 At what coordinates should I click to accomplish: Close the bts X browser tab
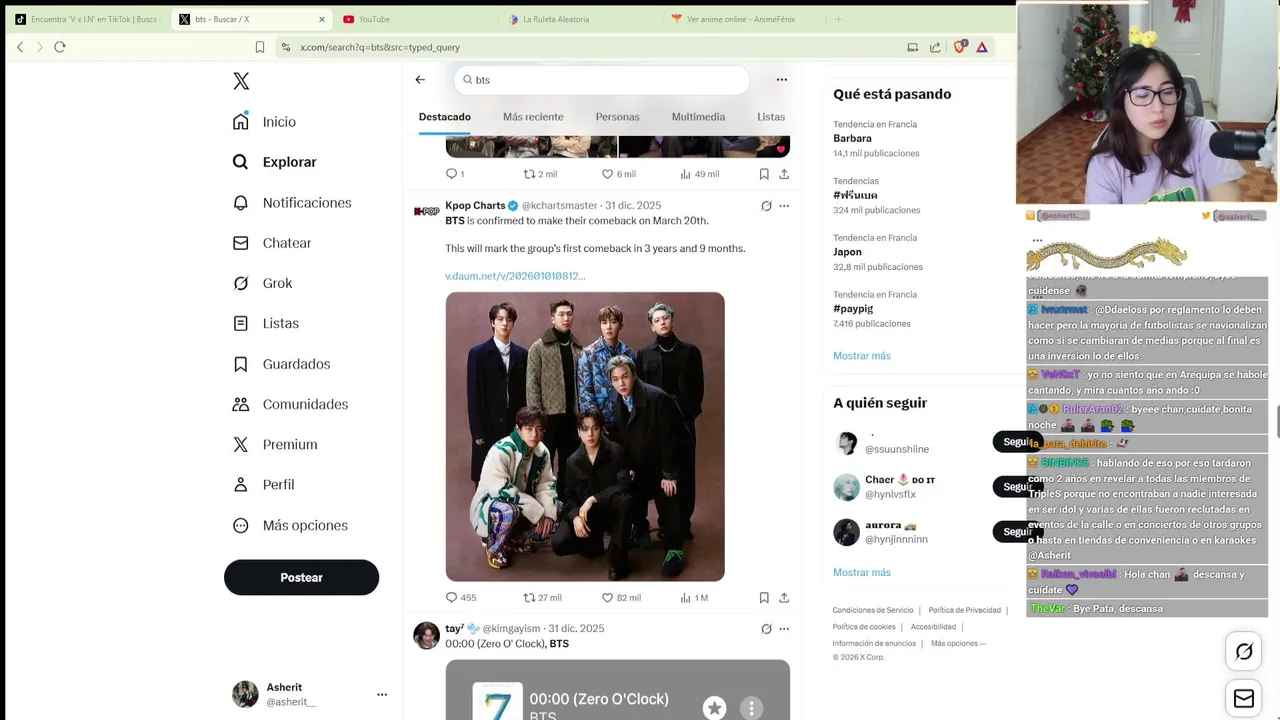pyautogui.click(x=322, y=19)
